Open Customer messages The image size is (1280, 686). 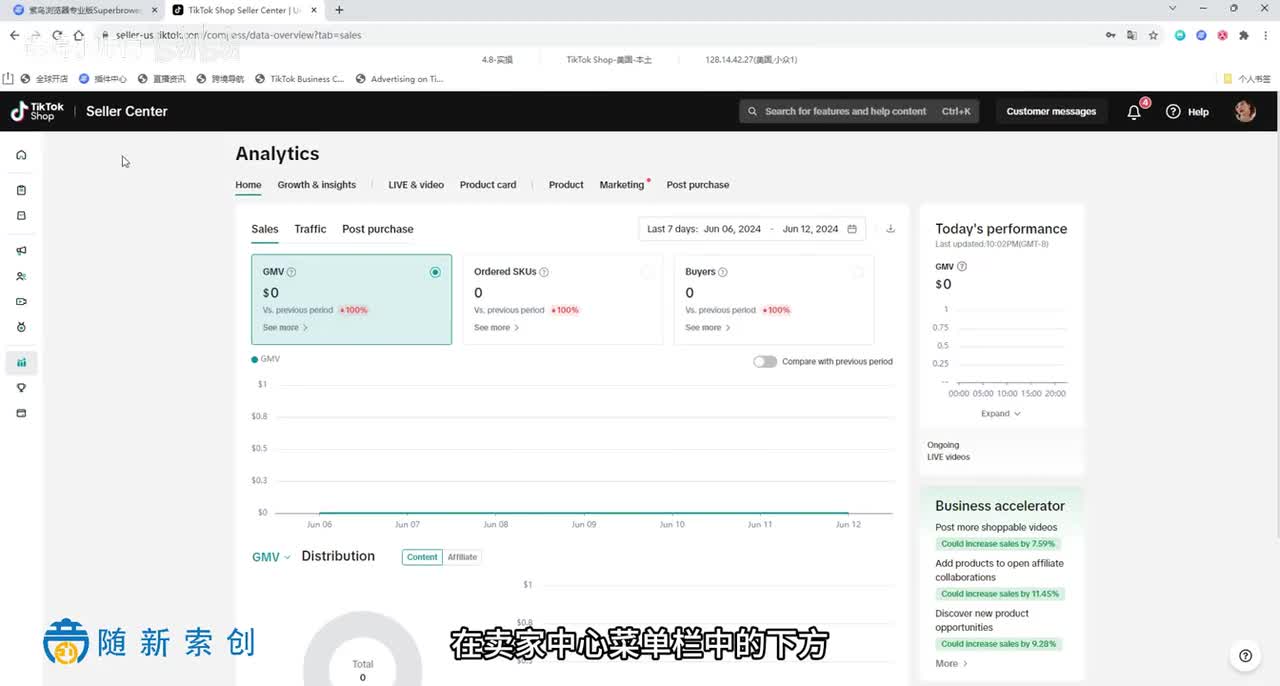coord(1051,112)
